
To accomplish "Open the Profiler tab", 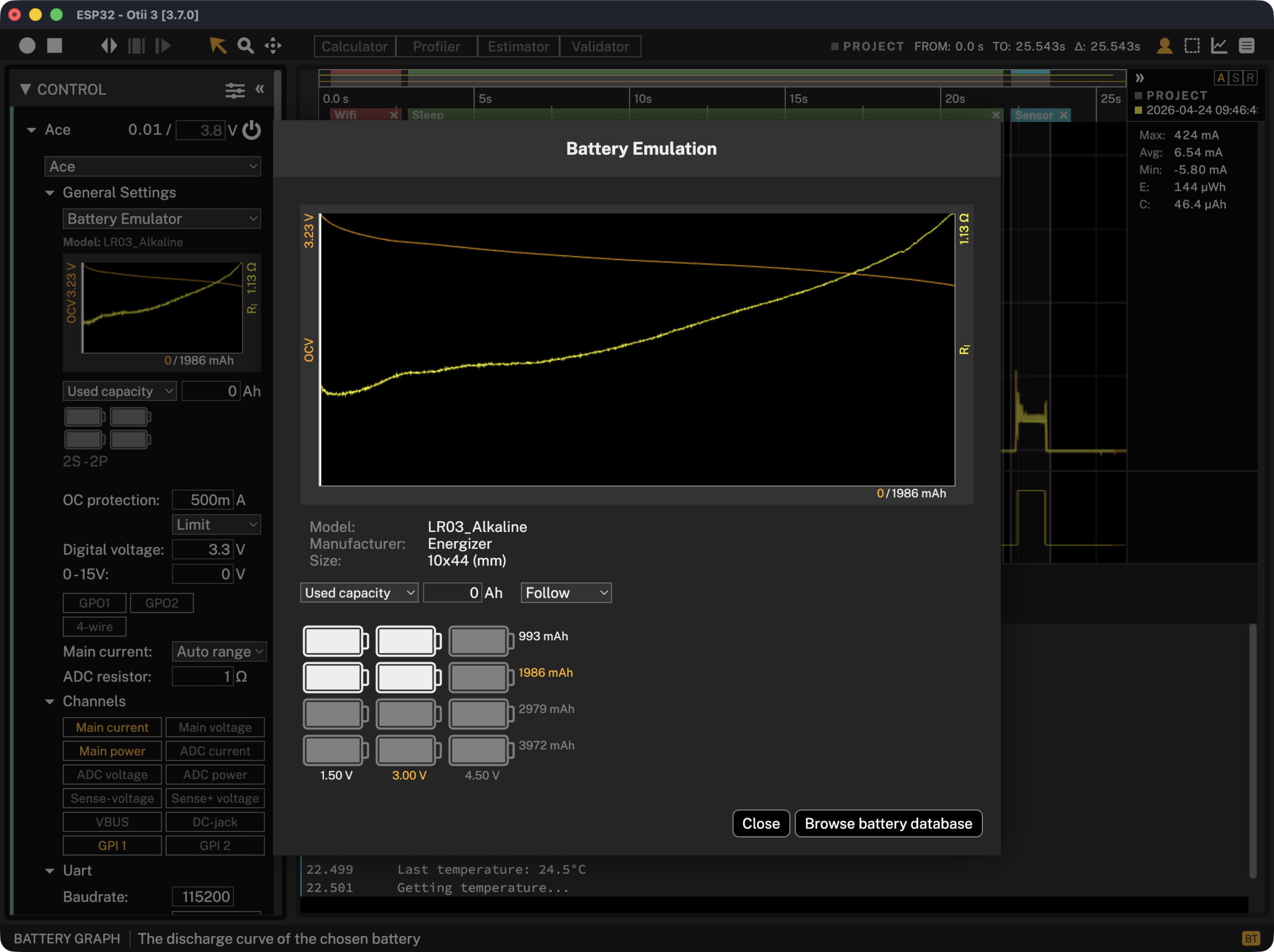I will (436, 47).
